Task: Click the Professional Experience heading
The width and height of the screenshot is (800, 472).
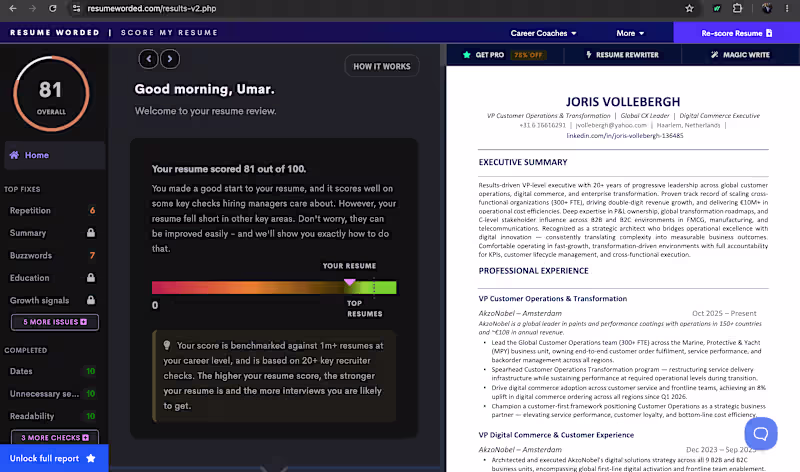Action: [x=533, y=271]
